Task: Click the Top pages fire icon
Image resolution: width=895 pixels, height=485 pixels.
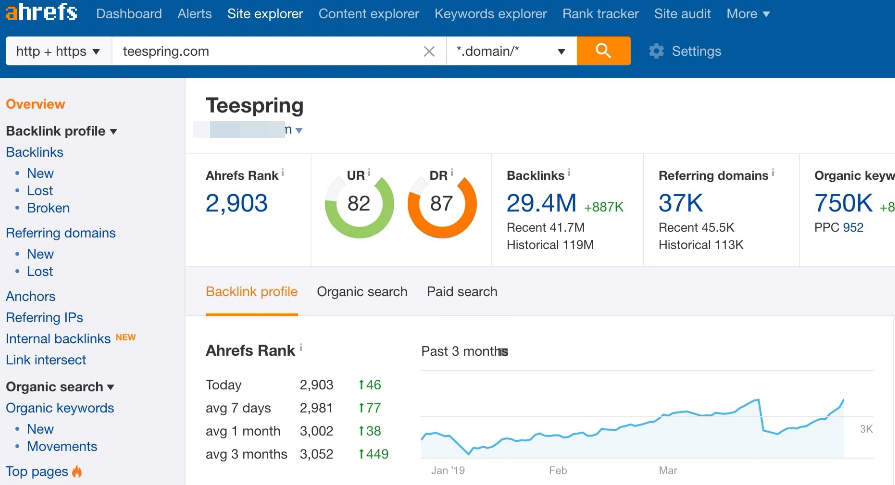Action: click(x=77, y=472)
